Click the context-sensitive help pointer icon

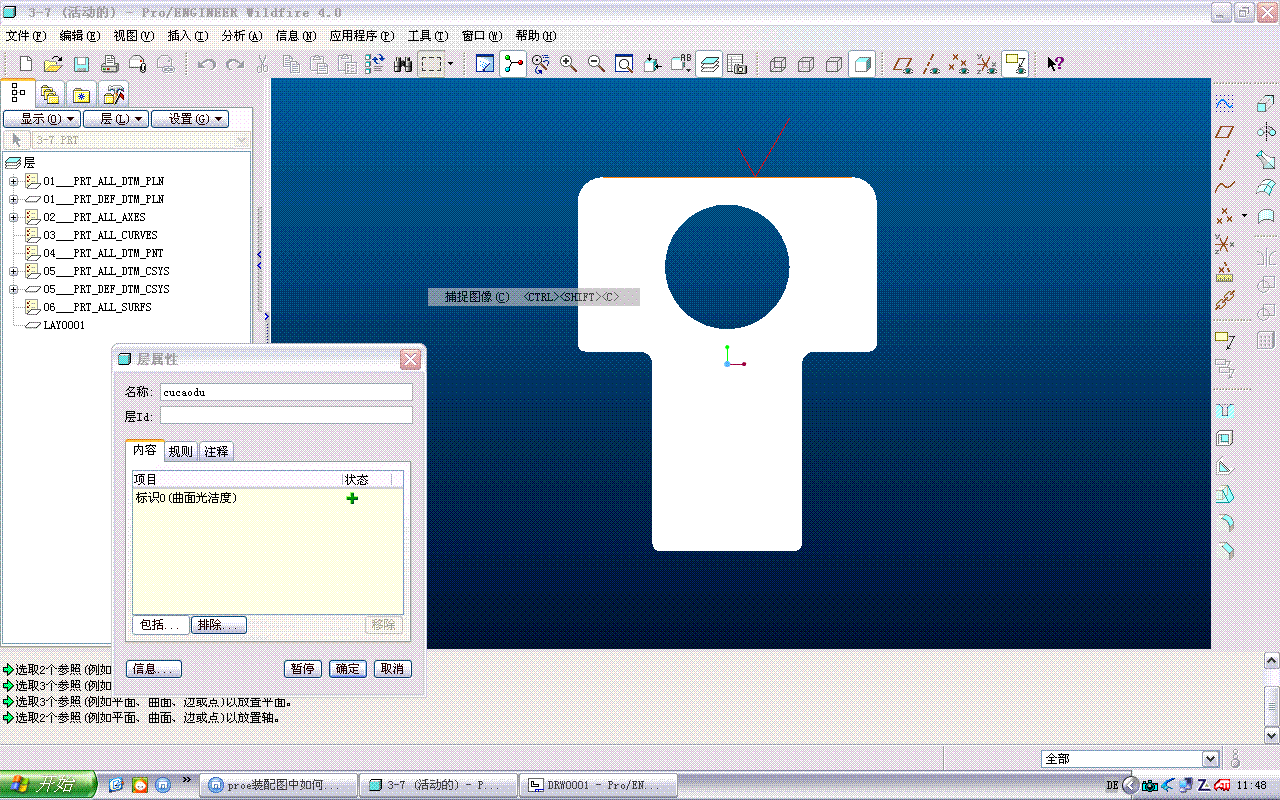1055,64
